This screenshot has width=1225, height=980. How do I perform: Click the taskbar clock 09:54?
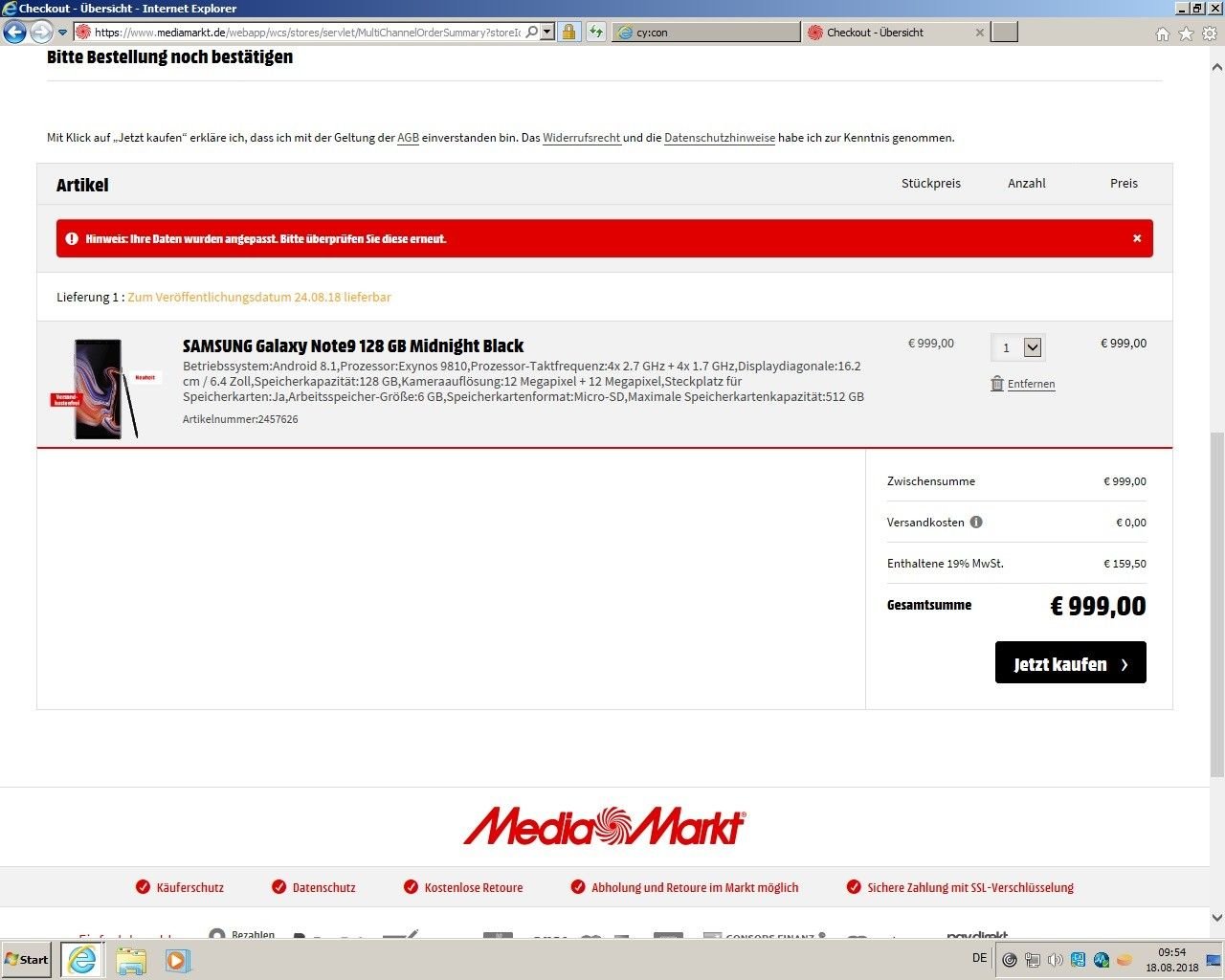point(1172,960)
